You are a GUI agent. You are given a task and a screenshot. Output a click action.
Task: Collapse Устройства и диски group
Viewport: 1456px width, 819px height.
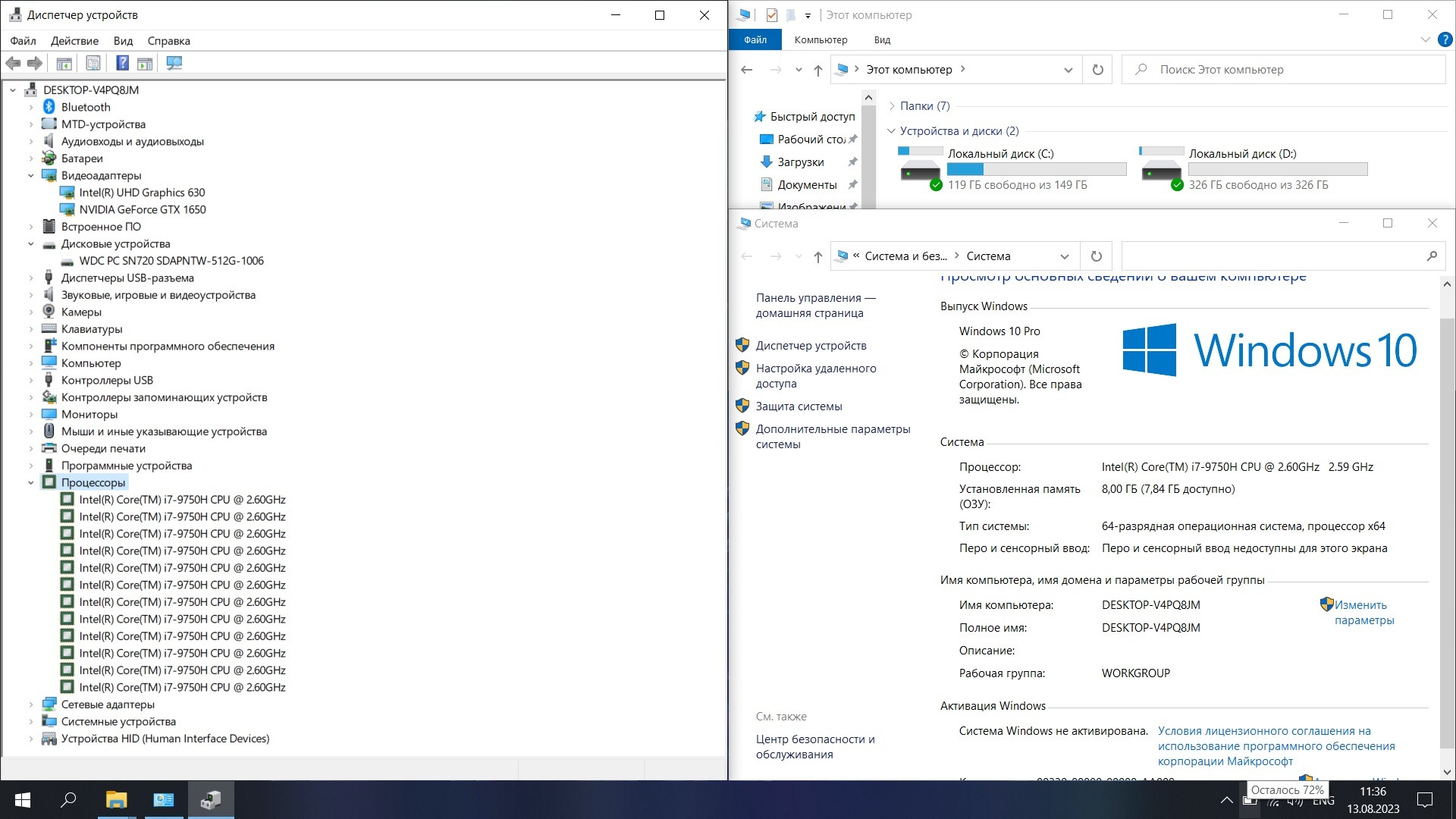[x=892, y=131]
